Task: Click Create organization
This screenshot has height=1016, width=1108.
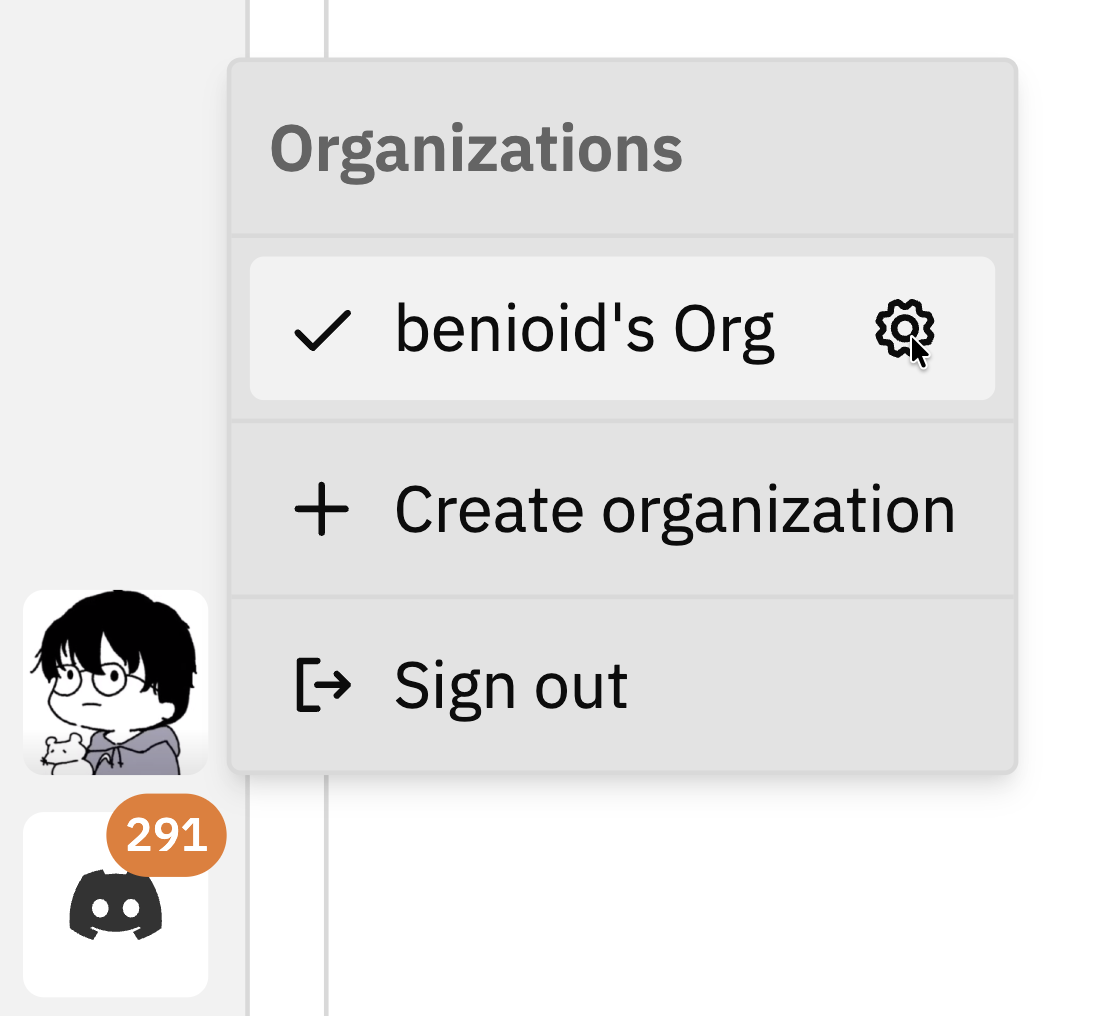Action: 676,508
